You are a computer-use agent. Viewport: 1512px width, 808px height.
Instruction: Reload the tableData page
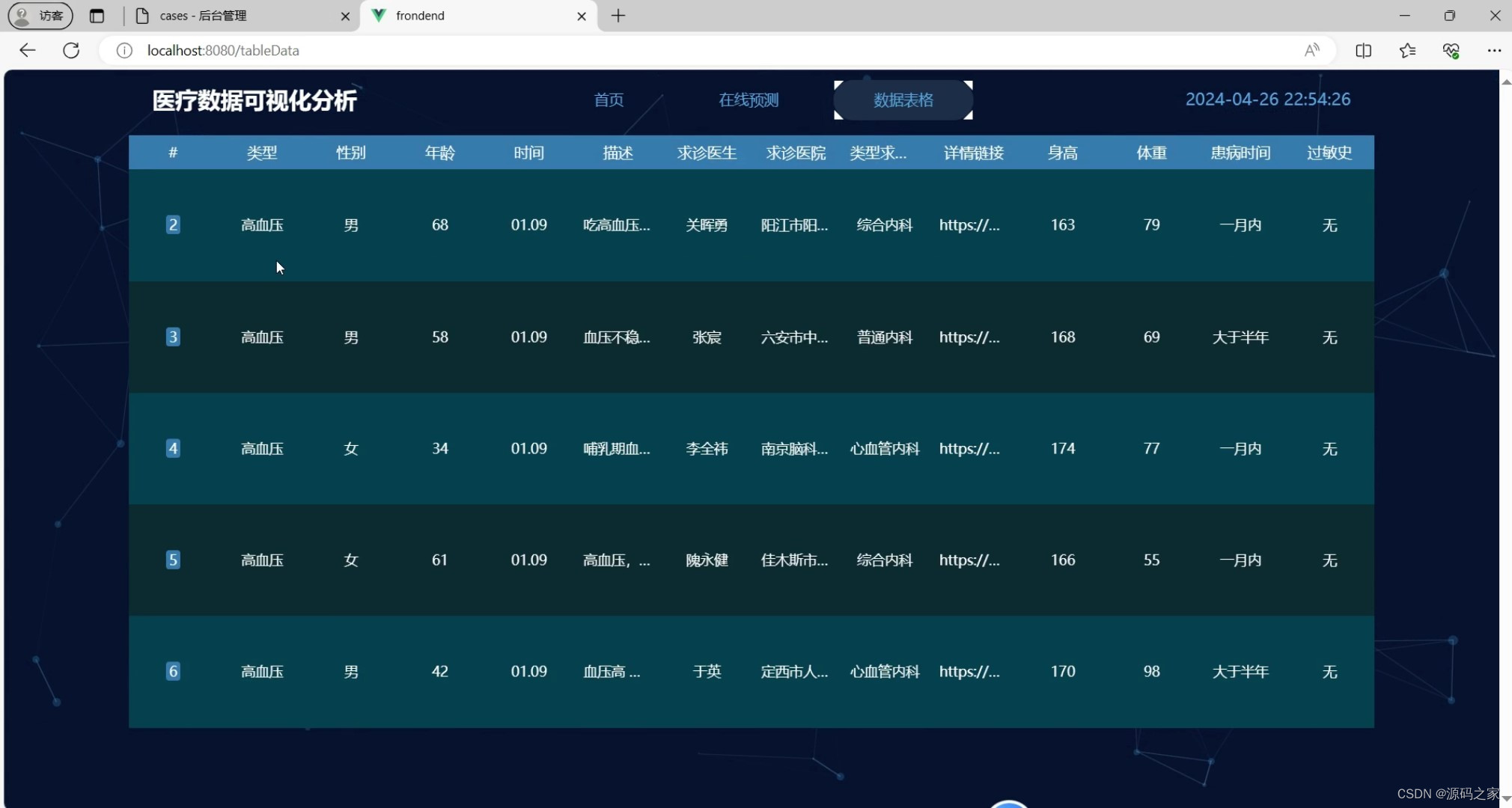point(71,50)
